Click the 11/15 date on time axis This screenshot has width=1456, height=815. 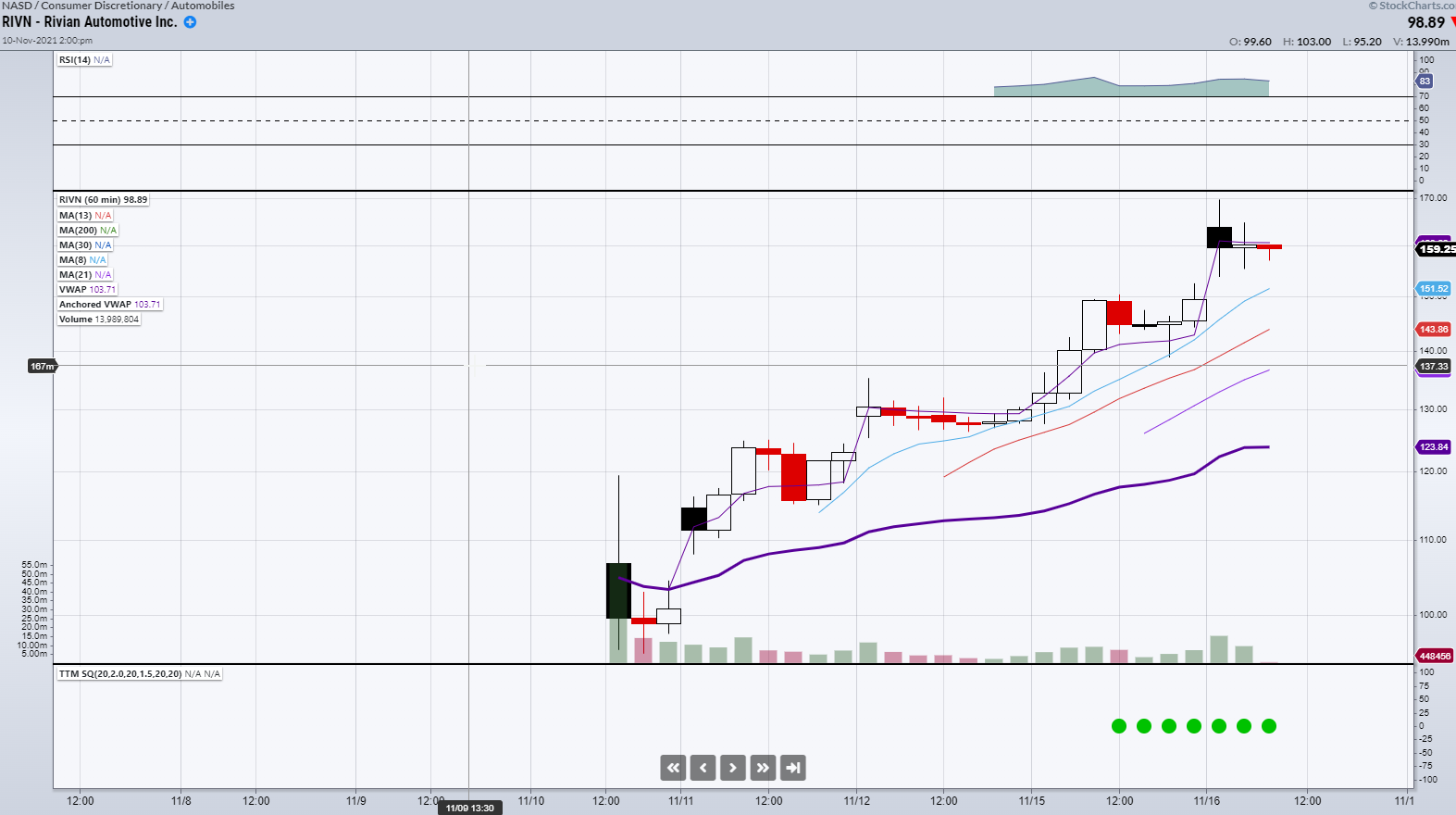coord(1032,801)
